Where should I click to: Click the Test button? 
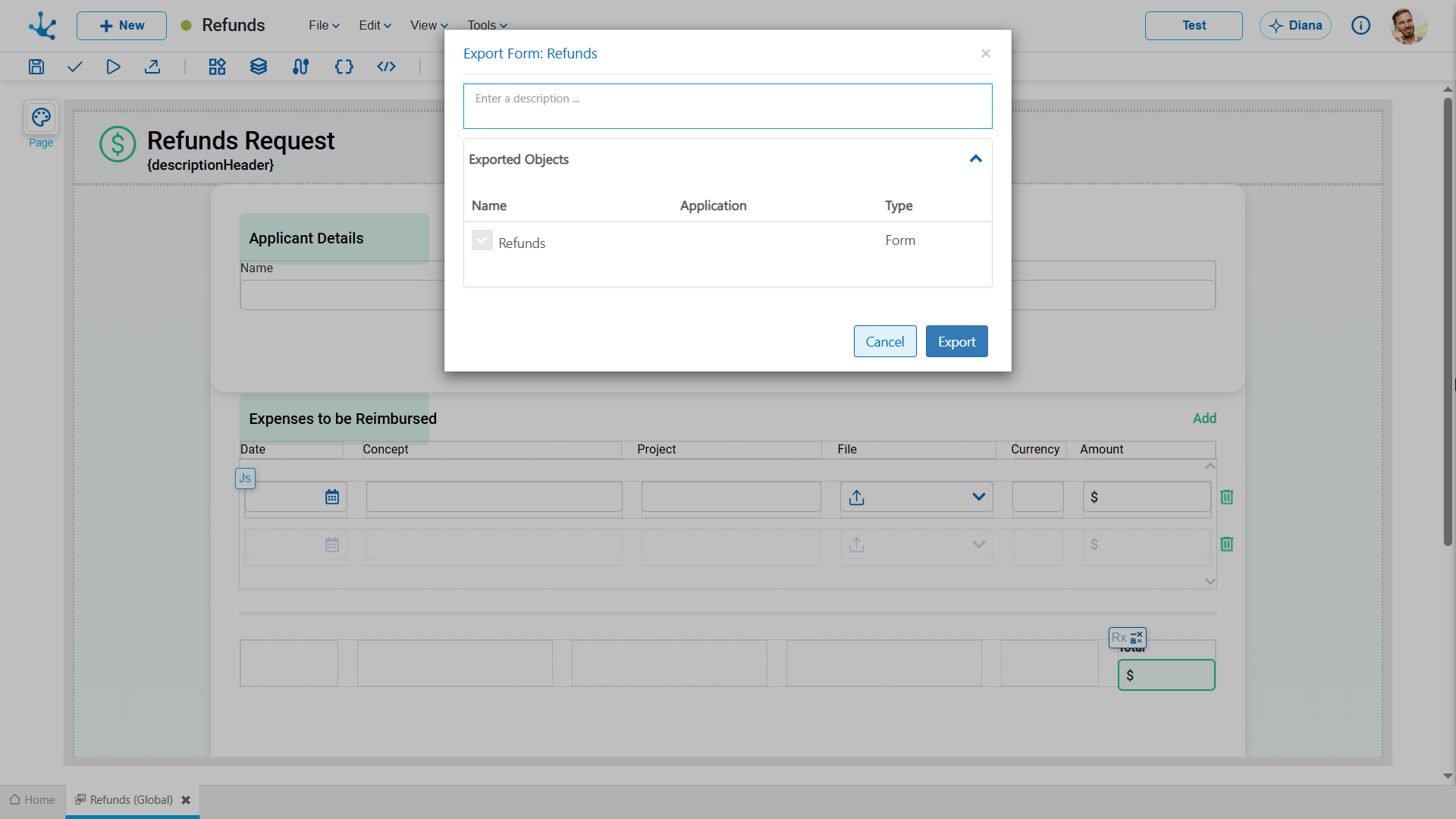1194,26
